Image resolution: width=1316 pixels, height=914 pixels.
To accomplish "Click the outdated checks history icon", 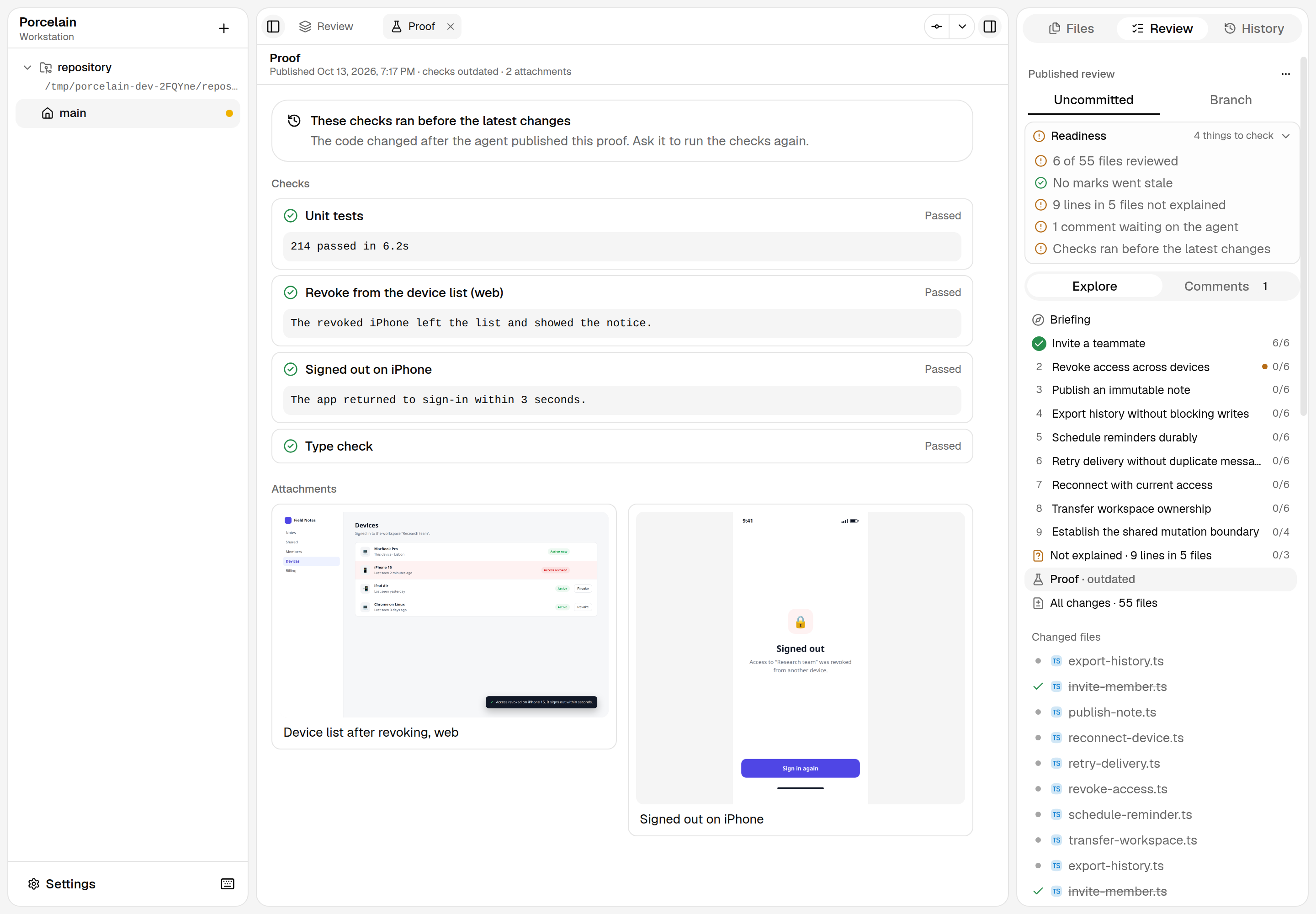I will click(294, 121).
